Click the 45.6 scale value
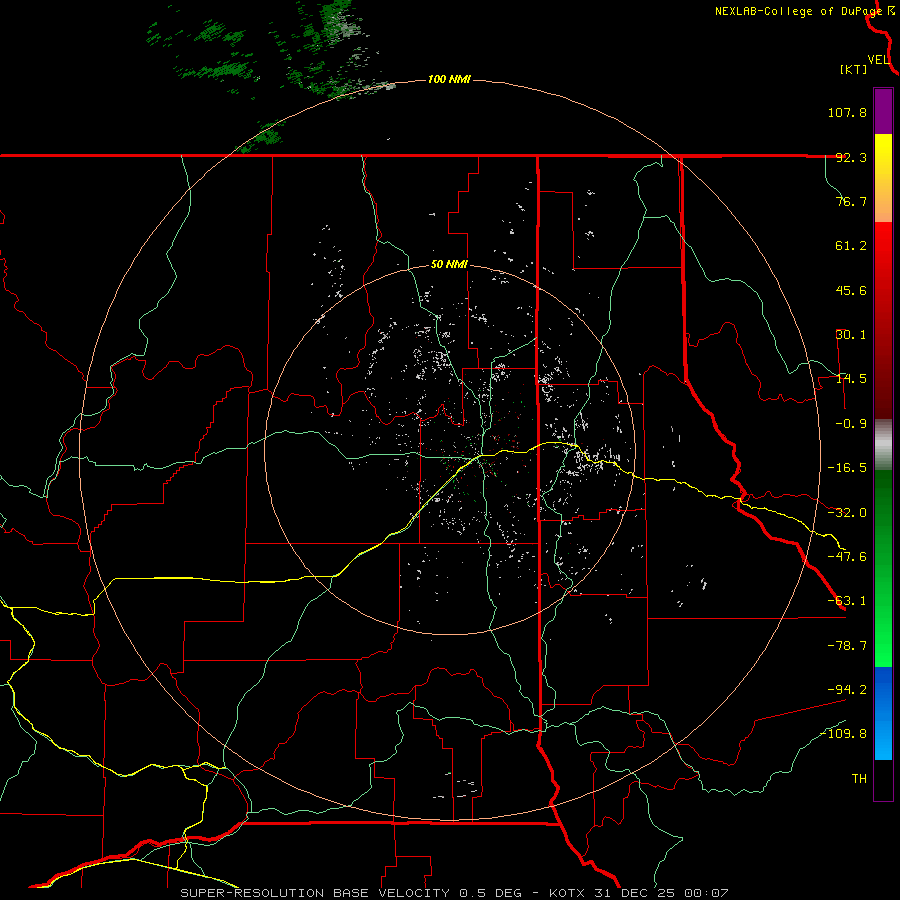Screen dimensions: 900x900 [851, 290]
